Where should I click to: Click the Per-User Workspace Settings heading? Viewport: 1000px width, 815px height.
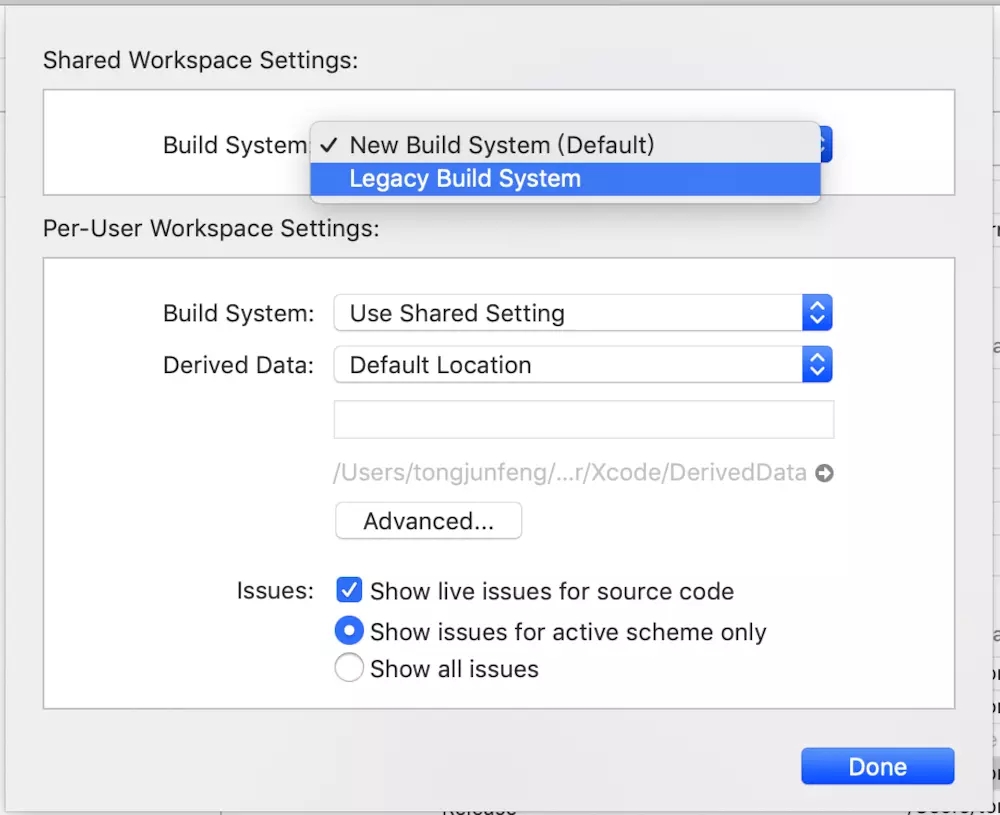(211, 228)
